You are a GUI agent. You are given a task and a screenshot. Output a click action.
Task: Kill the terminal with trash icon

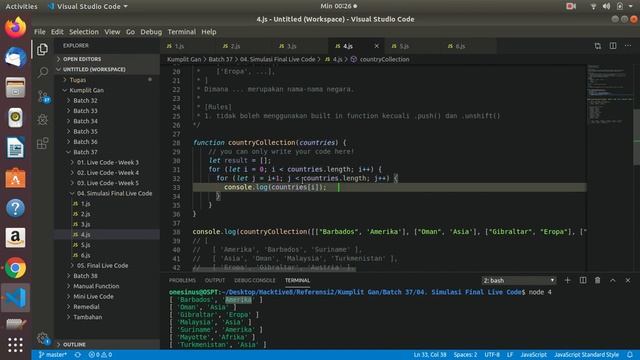[598, 280]
